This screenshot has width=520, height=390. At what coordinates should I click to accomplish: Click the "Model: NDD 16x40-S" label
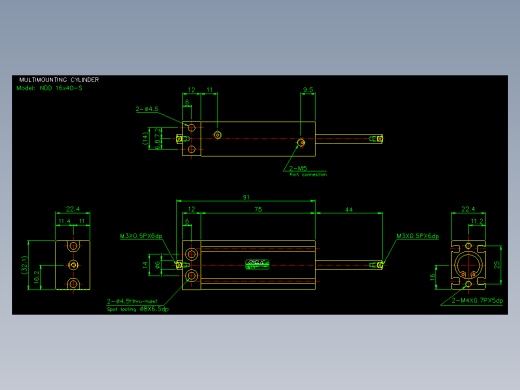coord(49,88)
